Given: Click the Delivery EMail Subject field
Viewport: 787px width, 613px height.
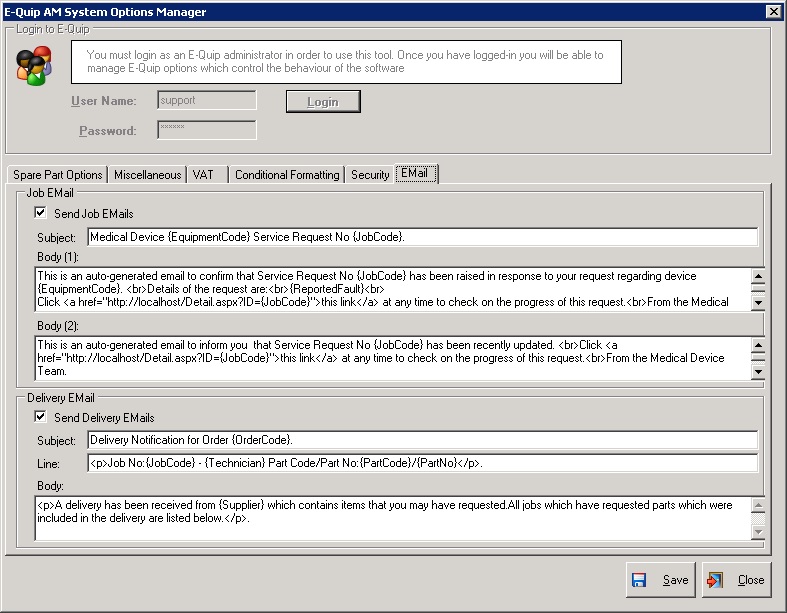Looking at the screenshot, I should click(423, 440).
